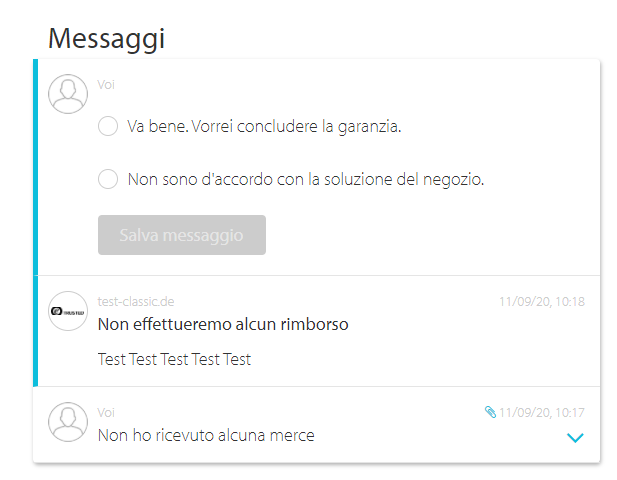The height and width of the screenshot is (480, 617).
Task: Click the Messaggi heading
Action: point(106,39)
